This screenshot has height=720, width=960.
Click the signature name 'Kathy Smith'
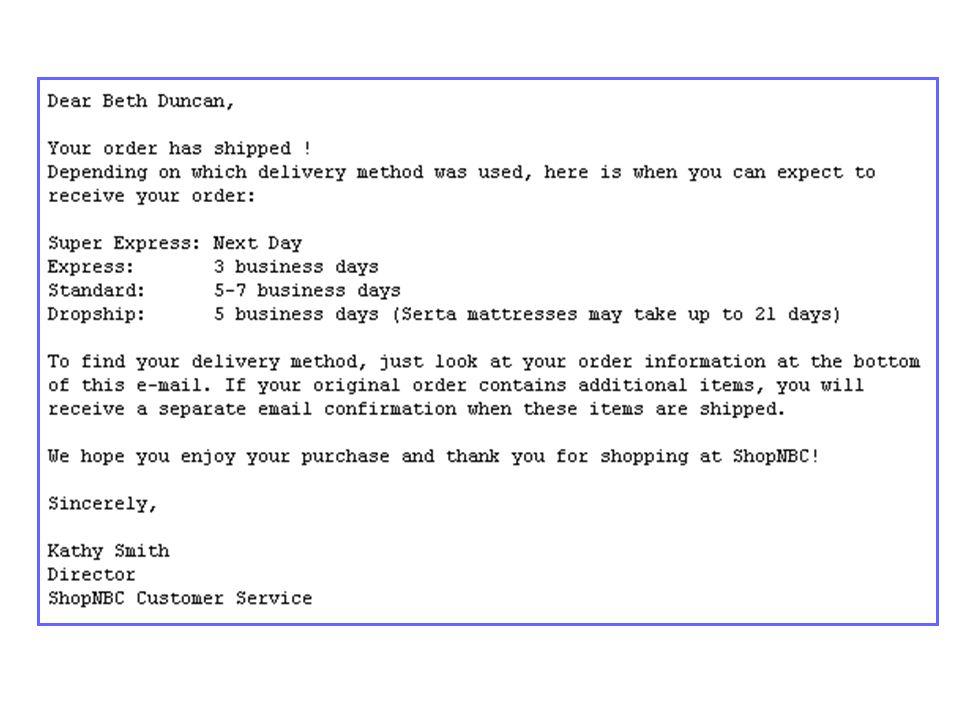[x=108, y=551]
